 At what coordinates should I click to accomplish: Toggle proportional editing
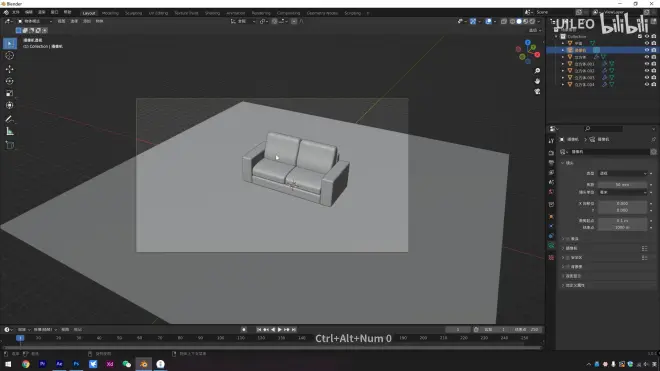(x=294, y=21)
